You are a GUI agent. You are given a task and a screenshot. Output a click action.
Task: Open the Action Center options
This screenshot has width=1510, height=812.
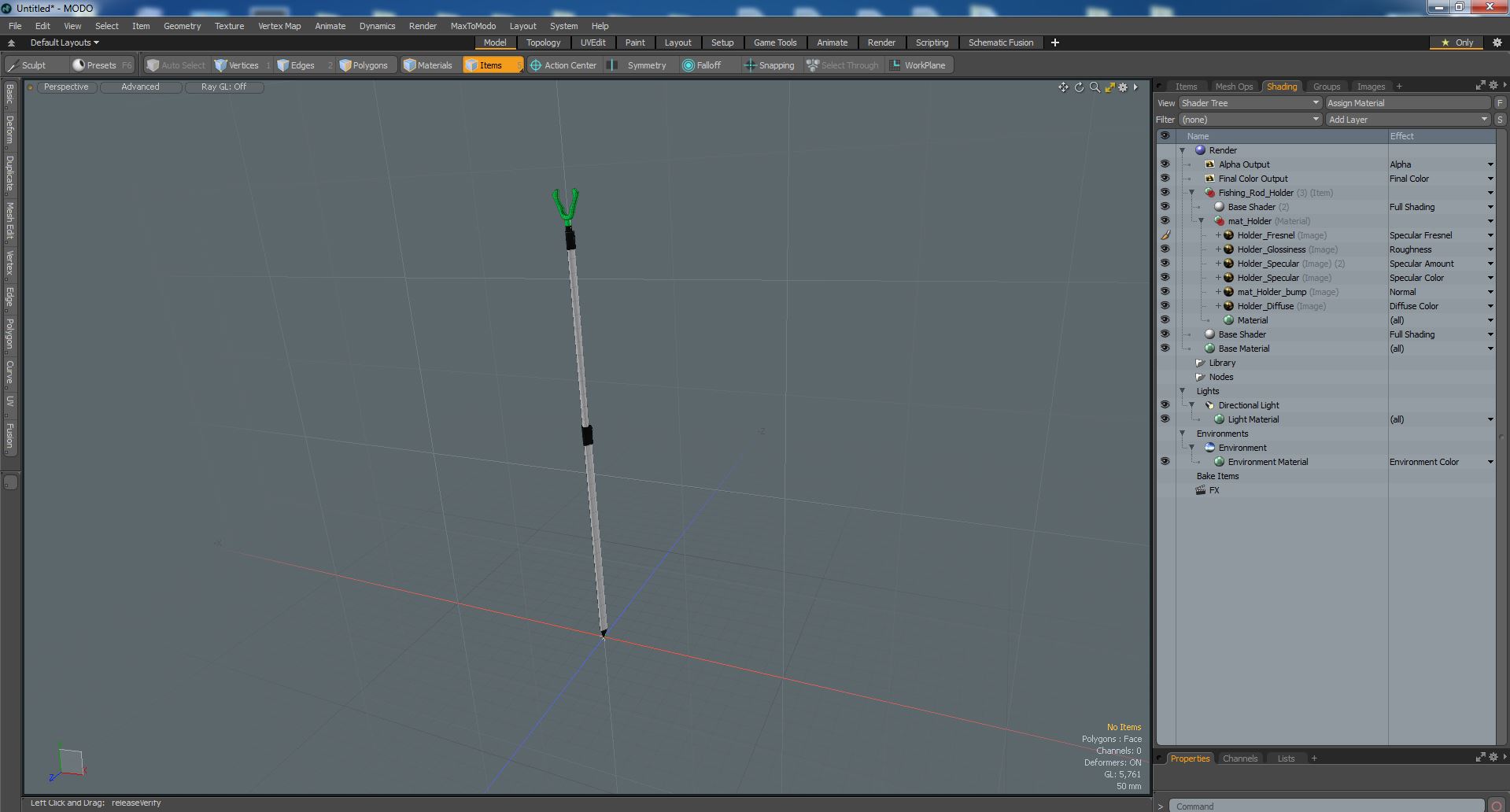coord(563,65)
